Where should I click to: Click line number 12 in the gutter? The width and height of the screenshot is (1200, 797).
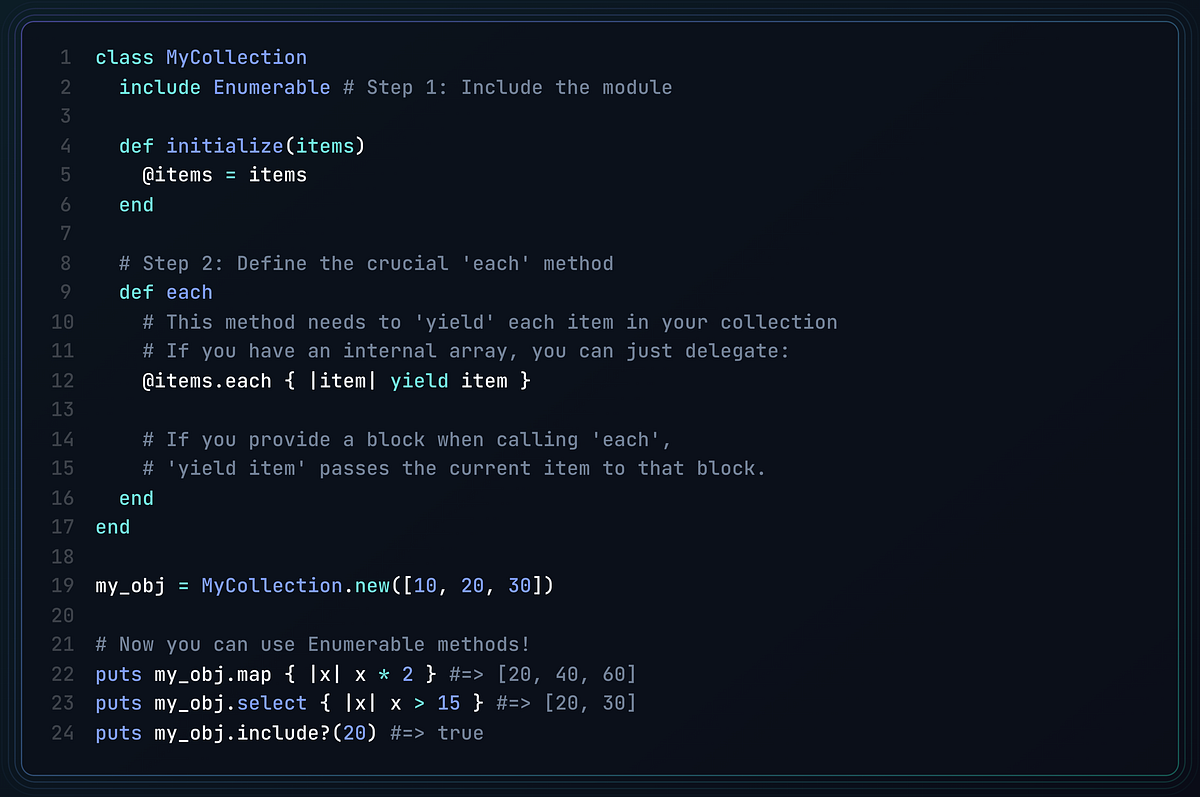point(62,381)
